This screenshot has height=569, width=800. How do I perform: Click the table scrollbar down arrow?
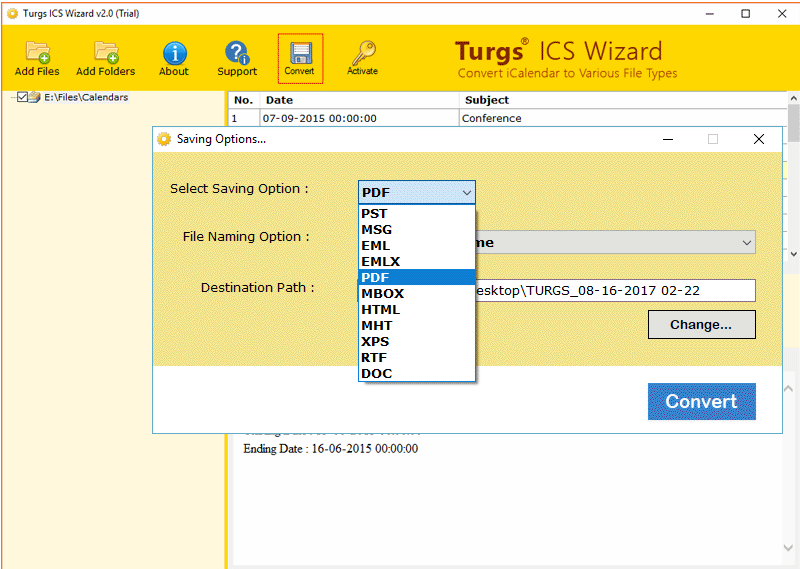(x=793, y=254)
